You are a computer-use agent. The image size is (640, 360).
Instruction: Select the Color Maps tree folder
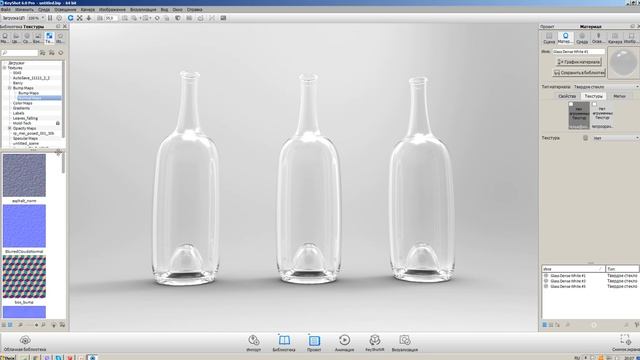tap(22, 103)
